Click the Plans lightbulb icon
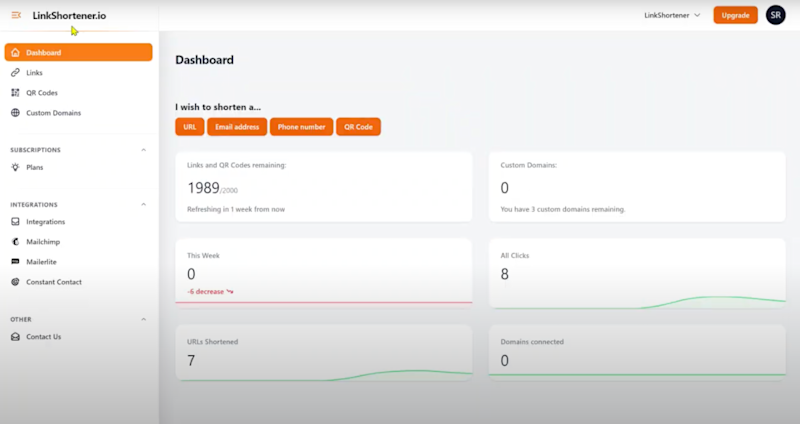800x424 pixels. [15, 167]
